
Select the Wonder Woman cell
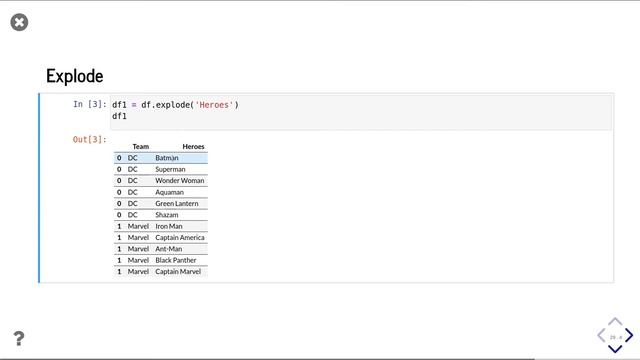(180, 180)
